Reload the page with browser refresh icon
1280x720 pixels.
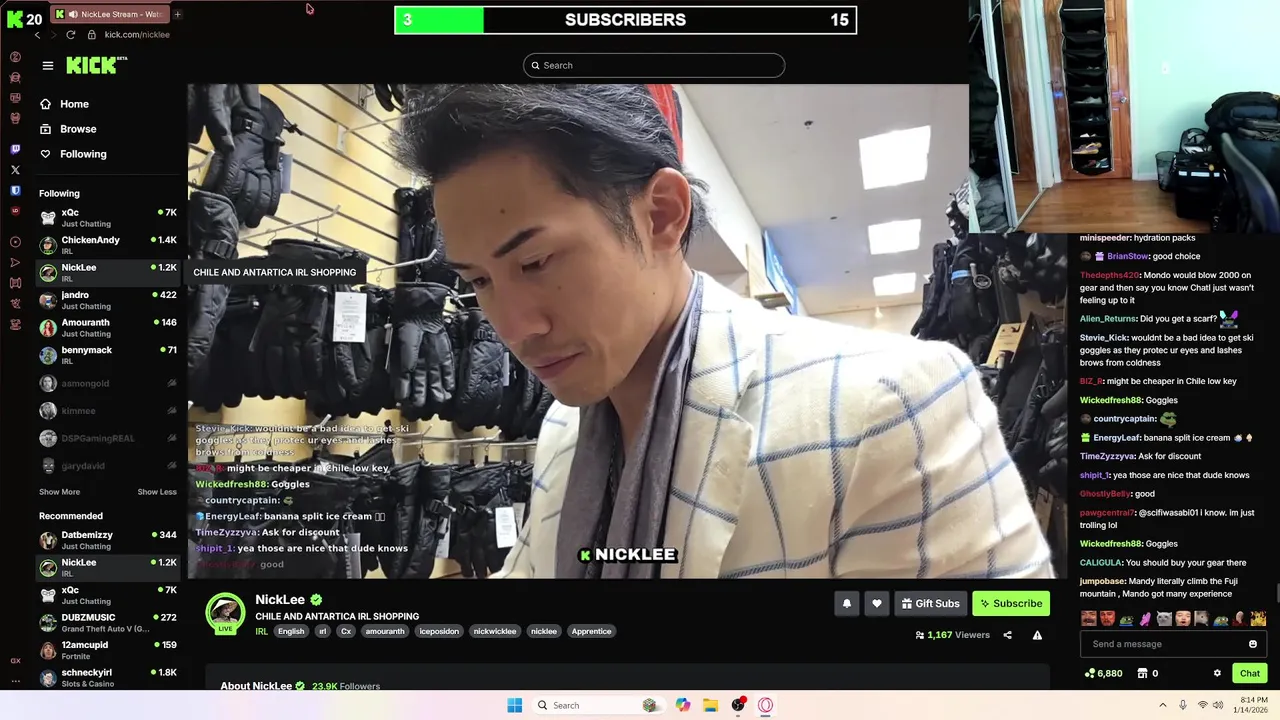[x=70, y=34]
